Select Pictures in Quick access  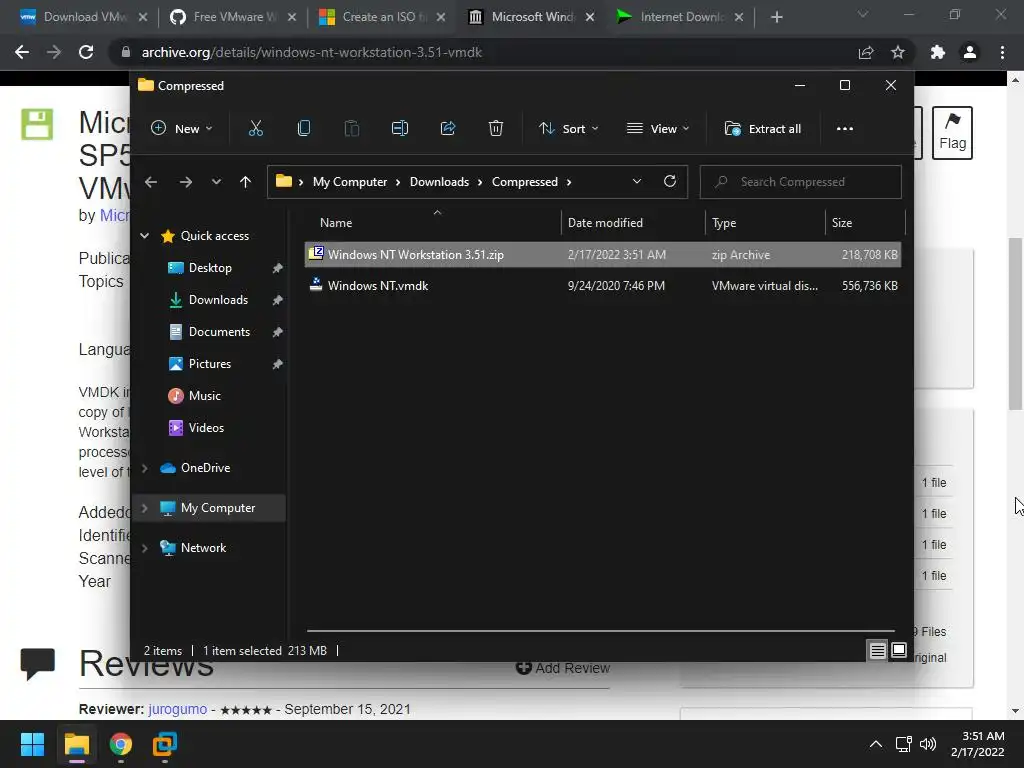(210, 364)
